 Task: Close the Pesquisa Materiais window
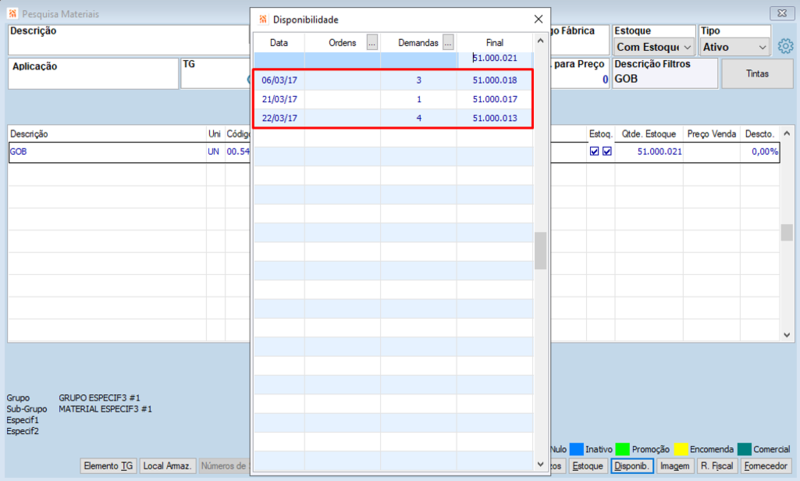(x=781, y=13)
